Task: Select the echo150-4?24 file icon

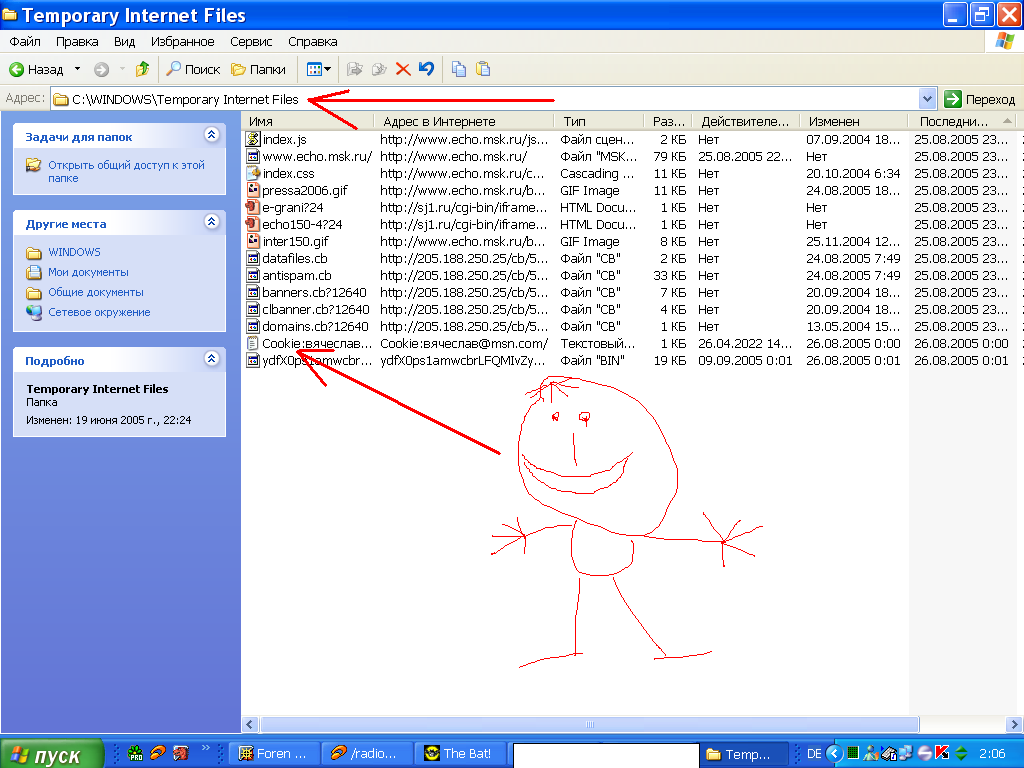Action: [253, 224]
